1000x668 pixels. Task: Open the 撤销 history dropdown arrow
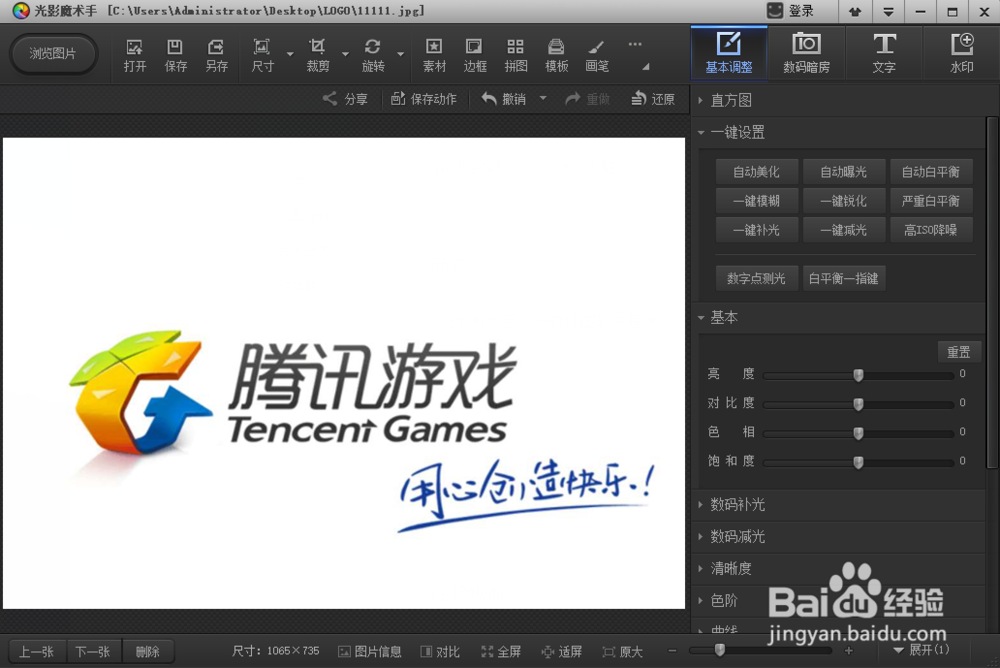(543, 98)
